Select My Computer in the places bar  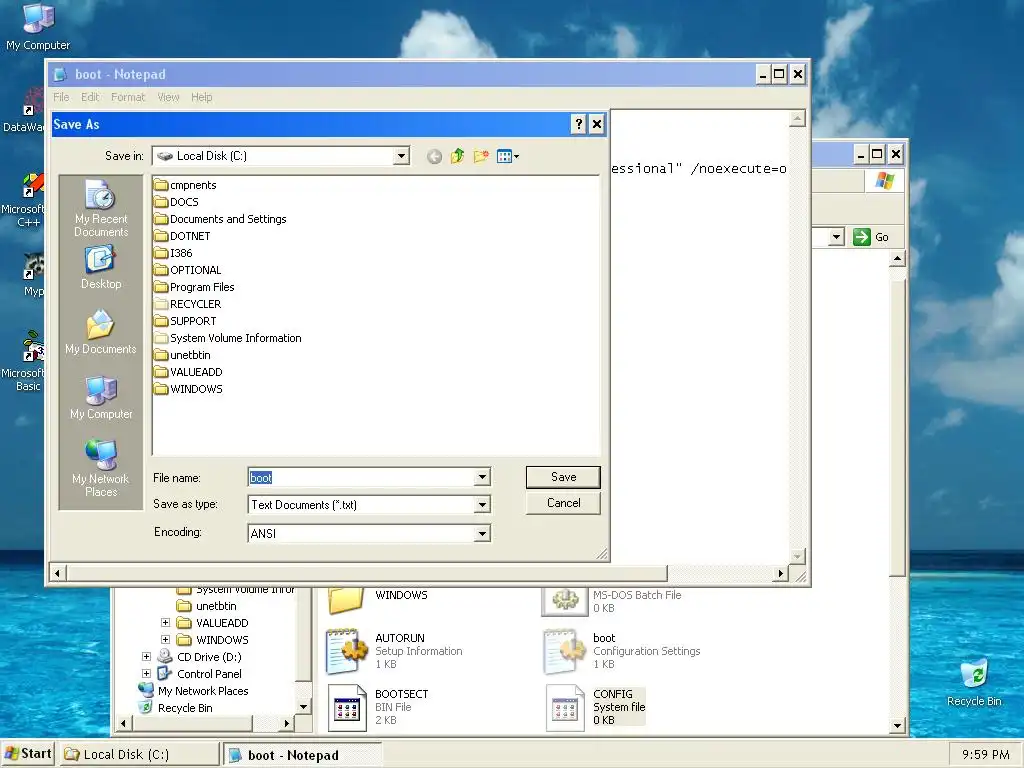click(101, 397)
